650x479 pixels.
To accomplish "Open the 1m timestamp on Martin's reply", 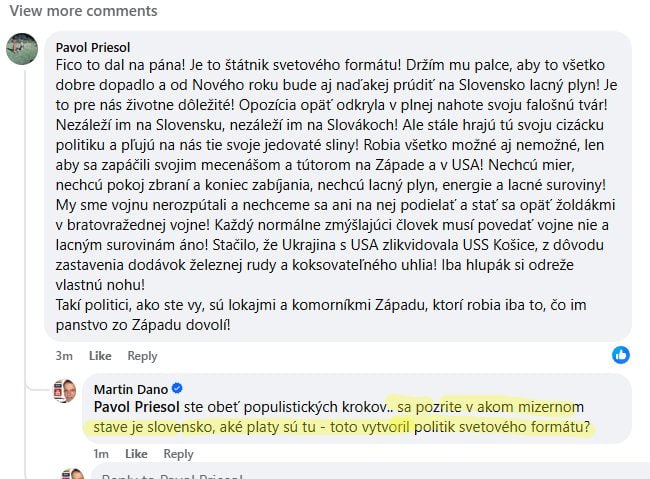I will click(101, 453).
